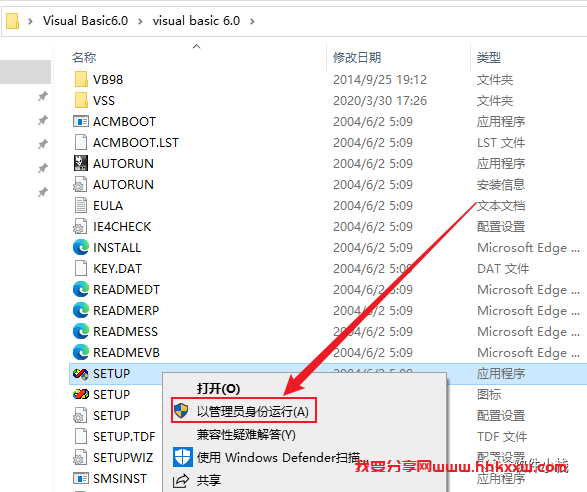The width and height of the screenshot is (587, 492).
Task: Choose 兼容性疑难解答(Y) in context menu
Action: click(x=246, y=434)
